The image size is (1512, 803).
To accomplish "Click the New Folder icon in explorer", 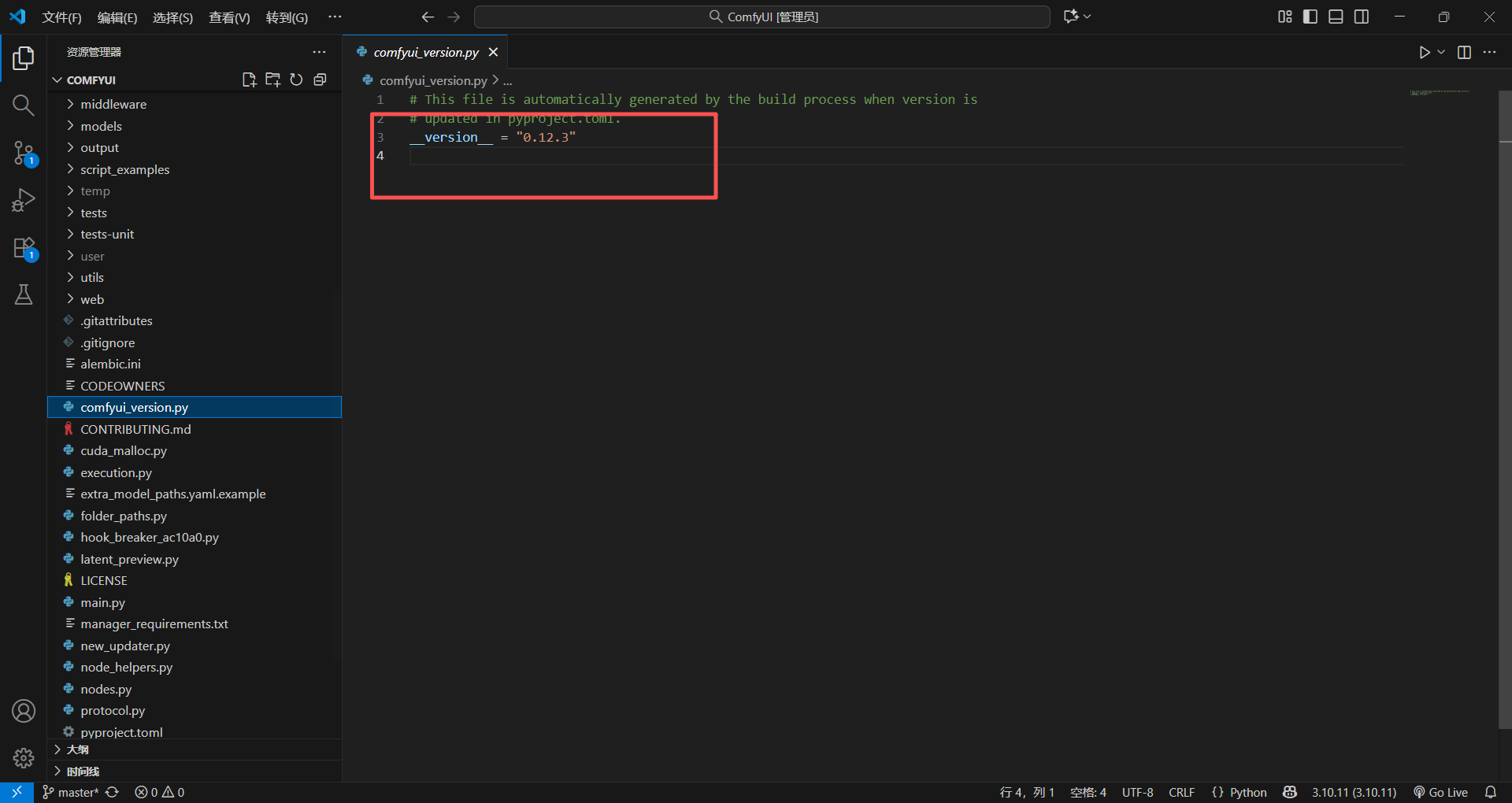I will (x=273, y=80).
